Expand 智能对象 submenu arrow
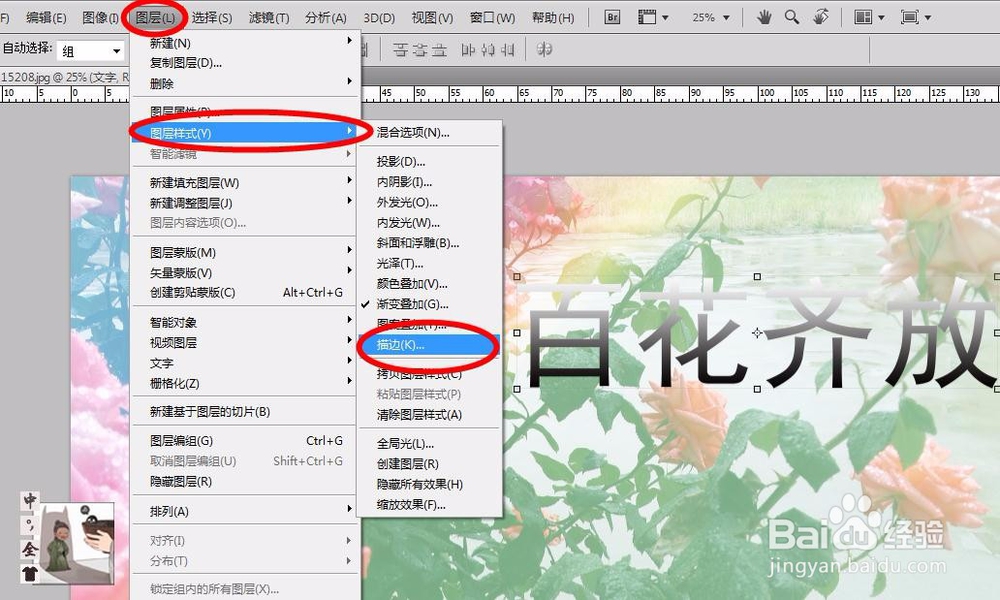The width and height of the screenshot is (1000, 600). [349, 319]
